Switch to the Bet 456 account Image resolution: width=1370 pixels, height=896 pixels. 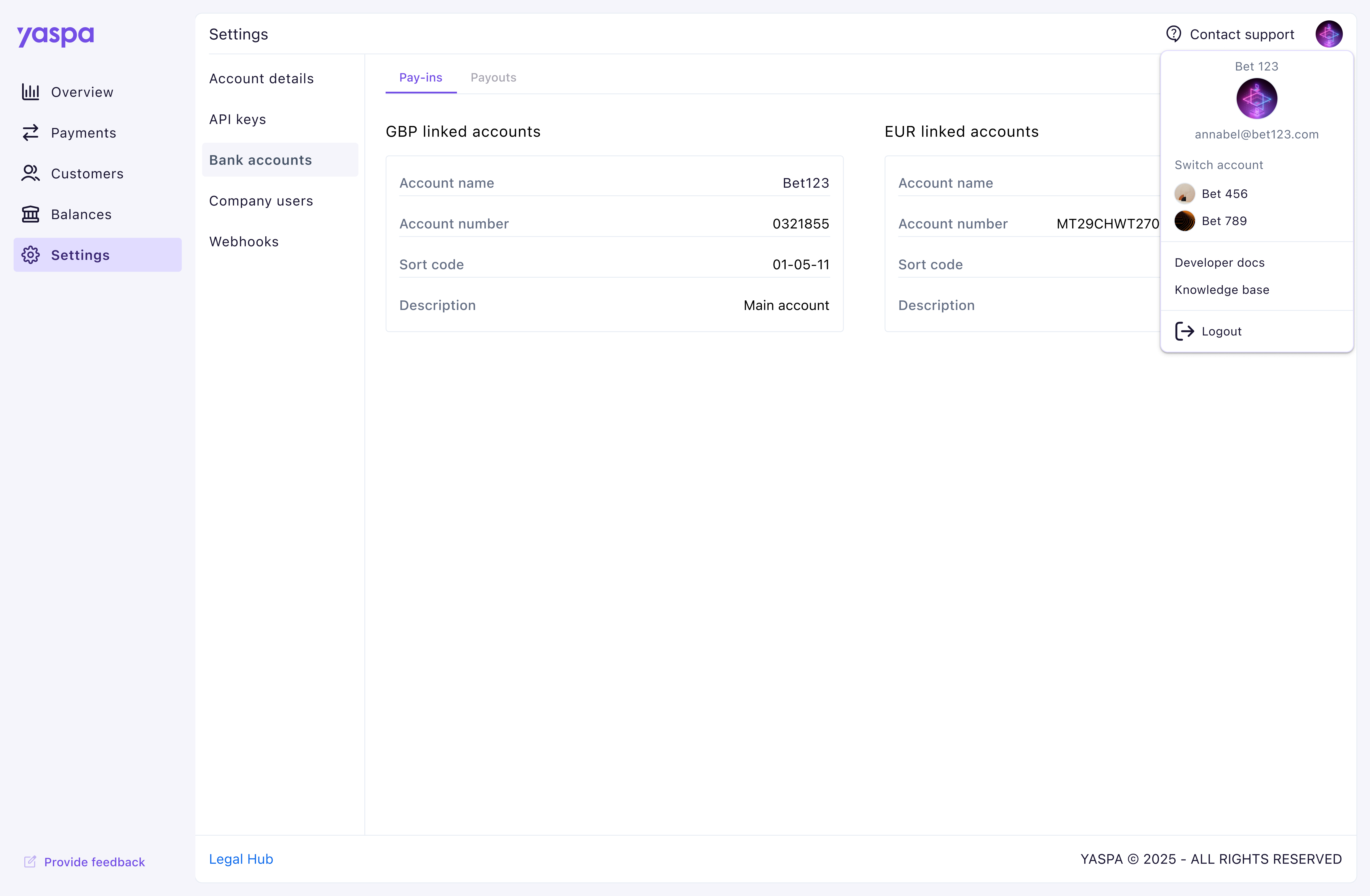click(x=1224, y=194)
